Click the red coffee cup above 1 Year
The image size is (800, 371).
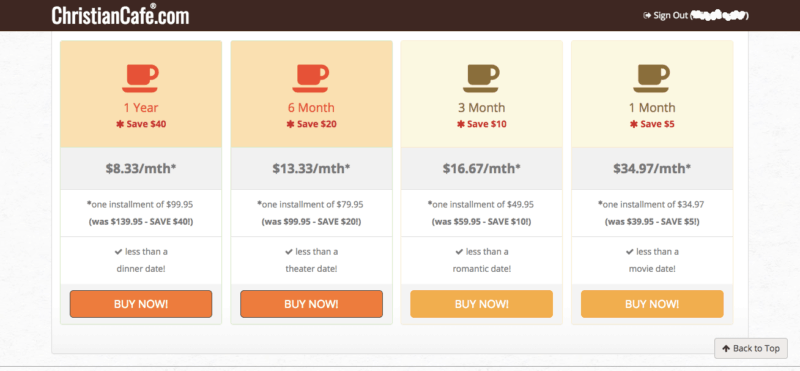[140, 79]
